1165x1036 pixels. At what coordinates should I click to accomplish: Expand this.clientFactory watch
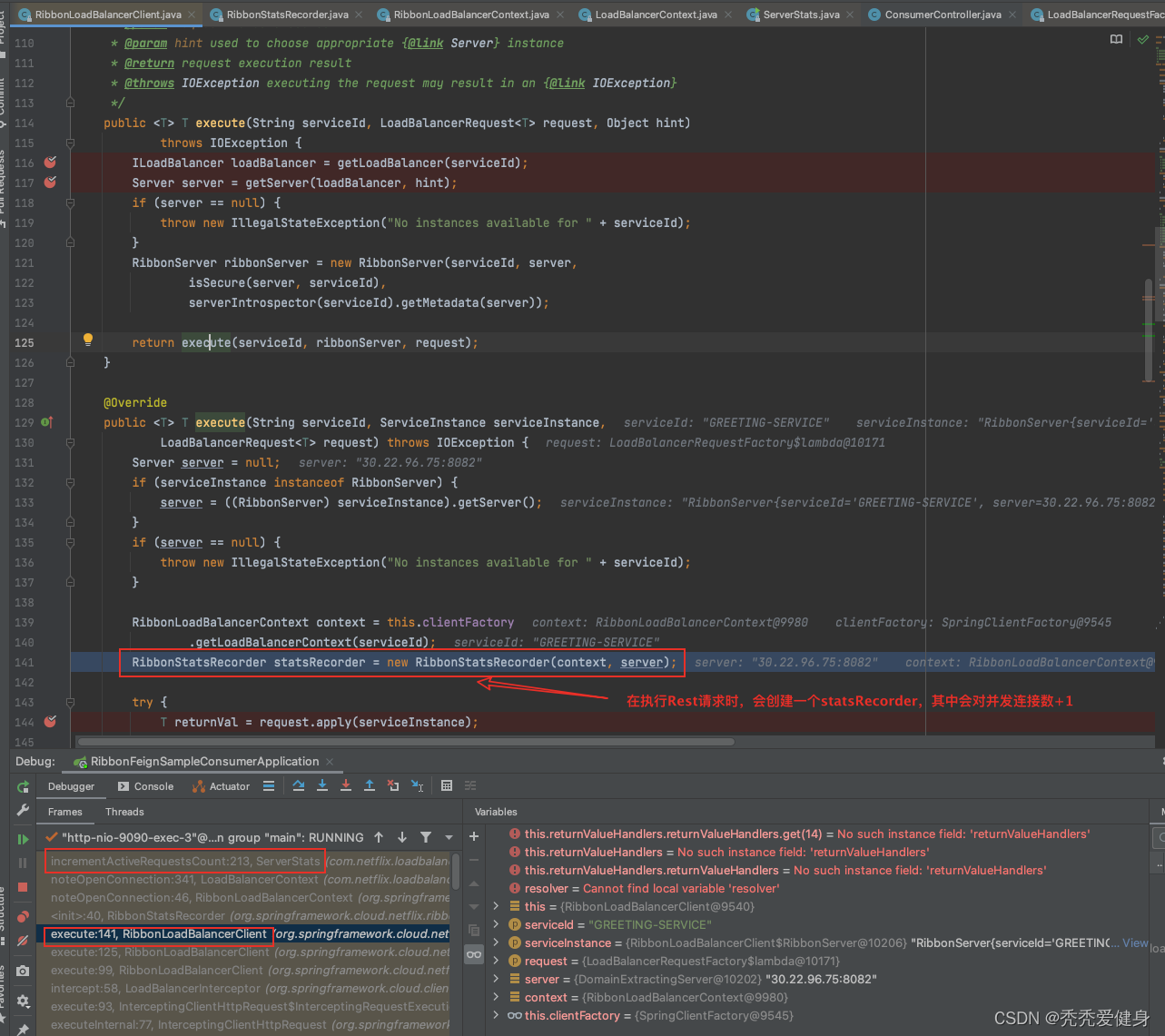(x=496, y=1015)
